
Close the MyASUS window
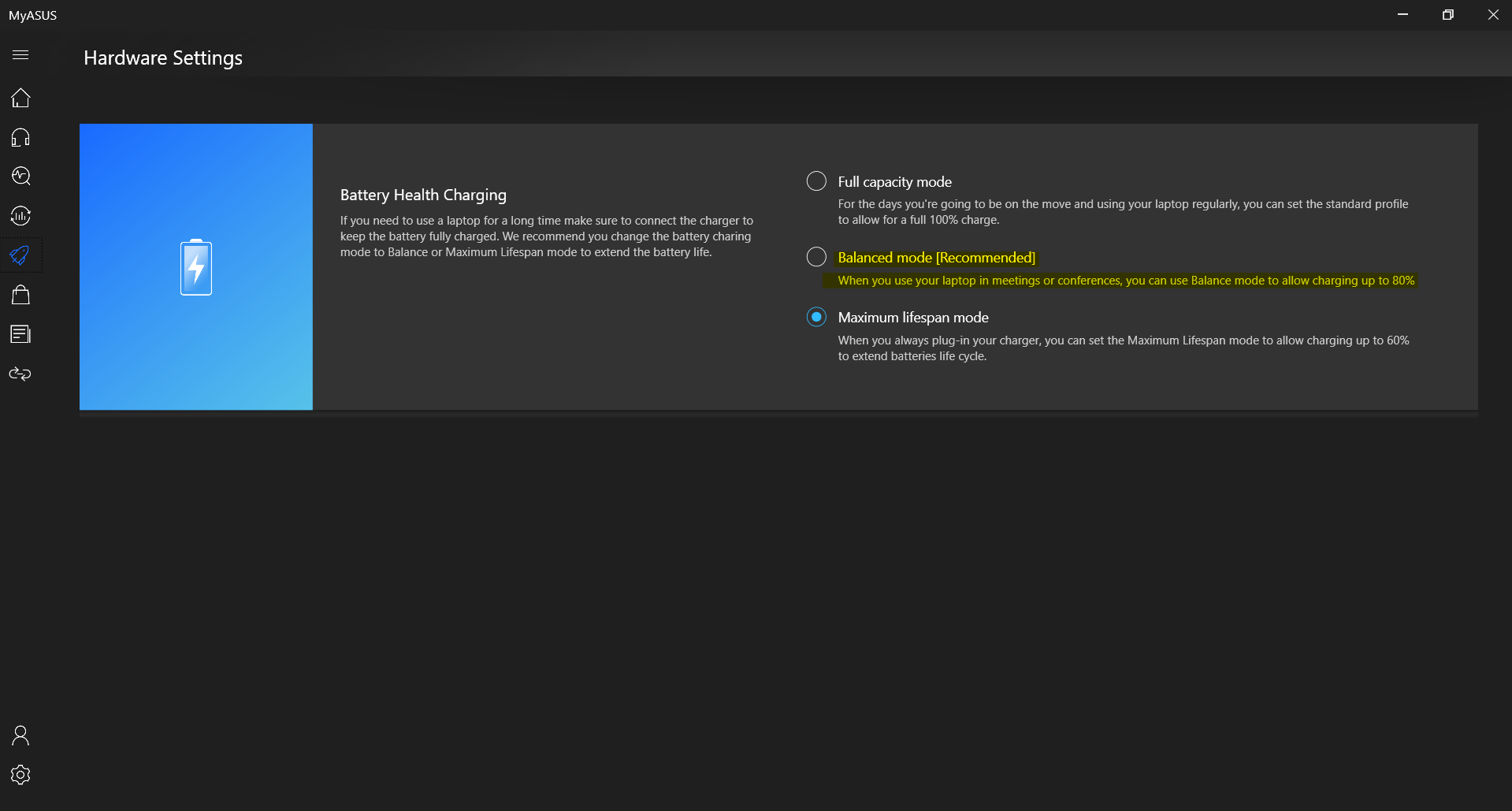pos(1492,15)
